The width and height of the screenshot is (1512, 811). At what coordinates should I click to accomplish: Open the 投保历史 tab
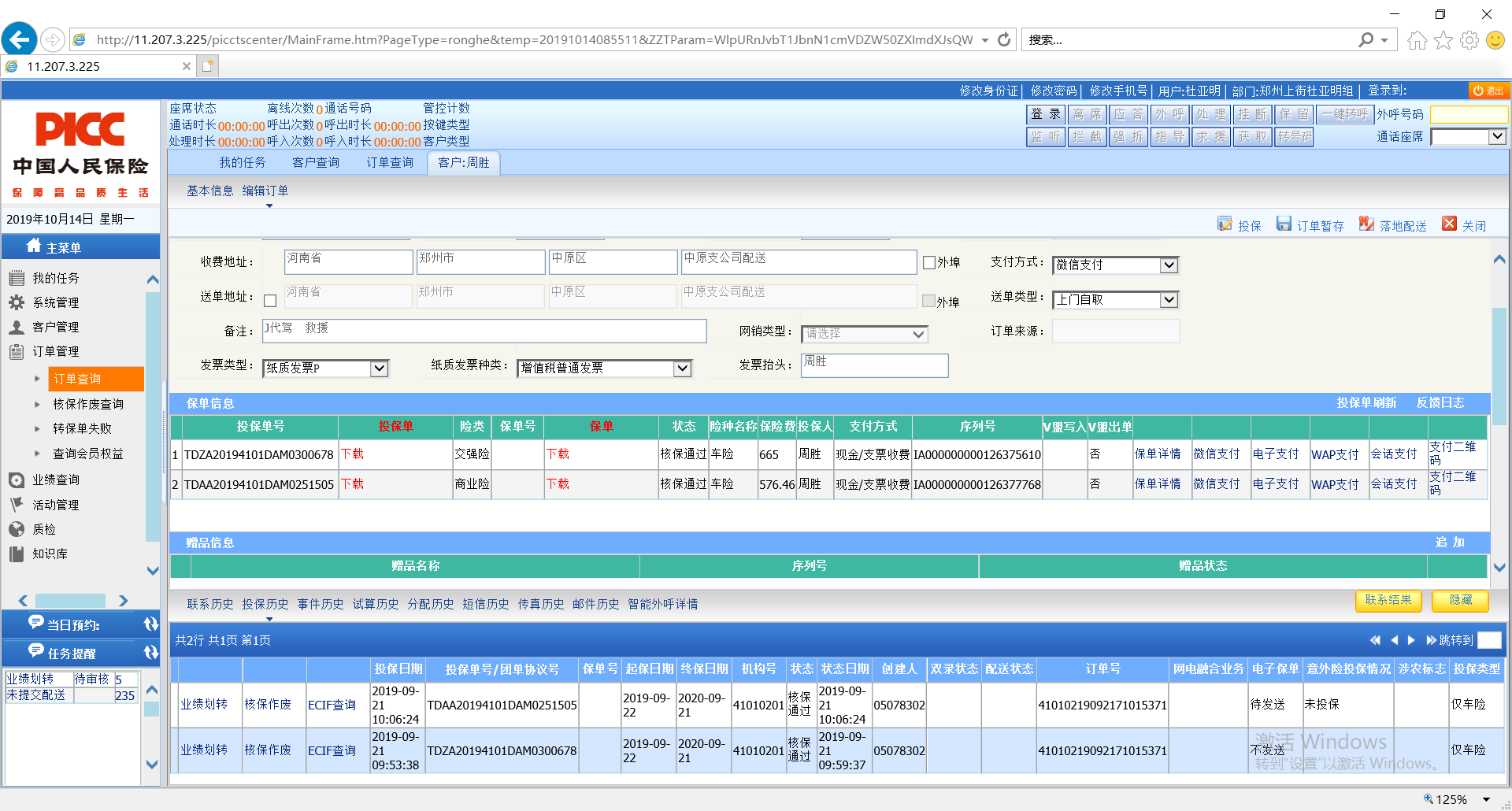coord(265,604)
